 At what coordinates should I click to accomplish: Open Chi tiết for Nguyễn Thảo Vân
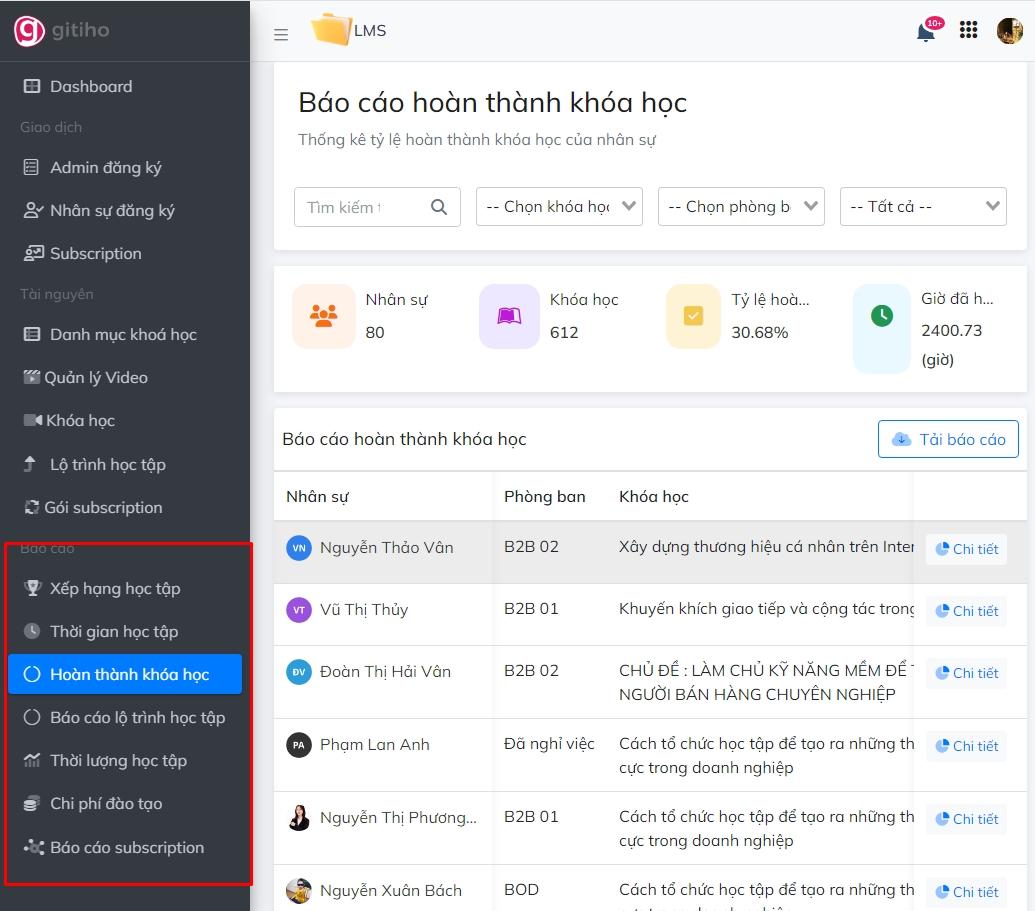(x=966, y=548)
